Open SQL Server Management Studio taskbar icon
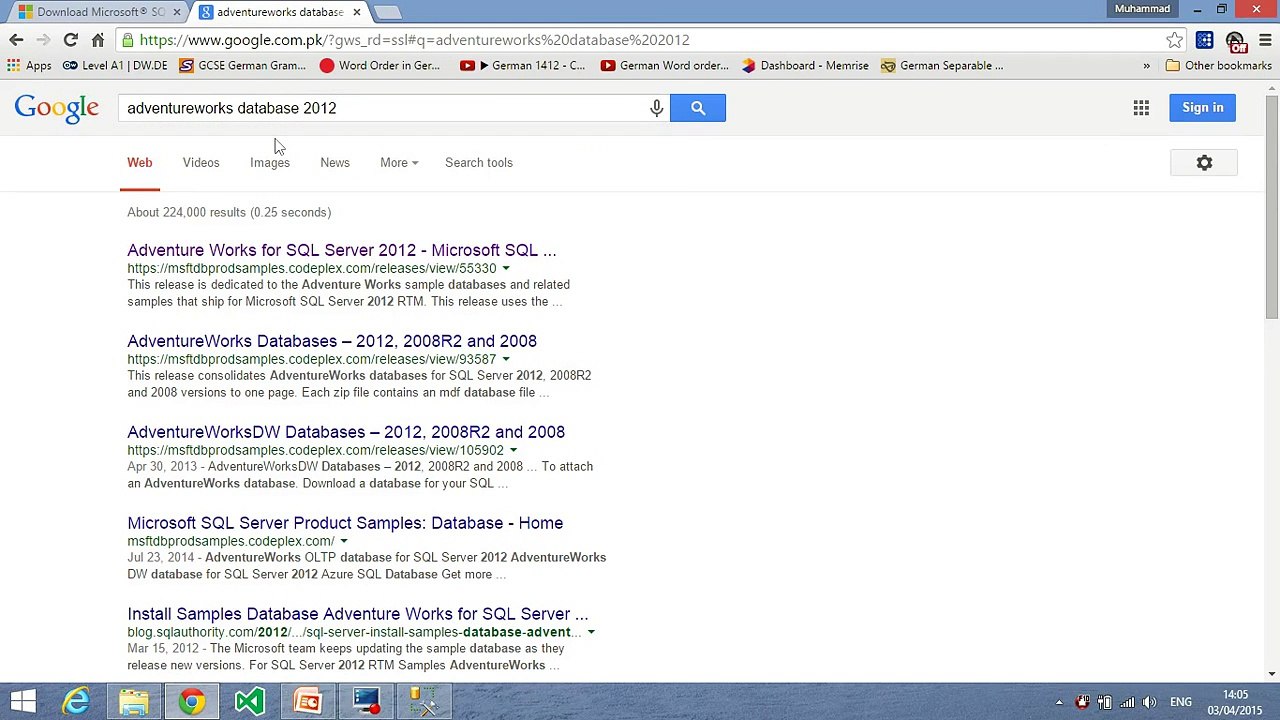Screen dimensions: 1280x720 tap(424, 701)
